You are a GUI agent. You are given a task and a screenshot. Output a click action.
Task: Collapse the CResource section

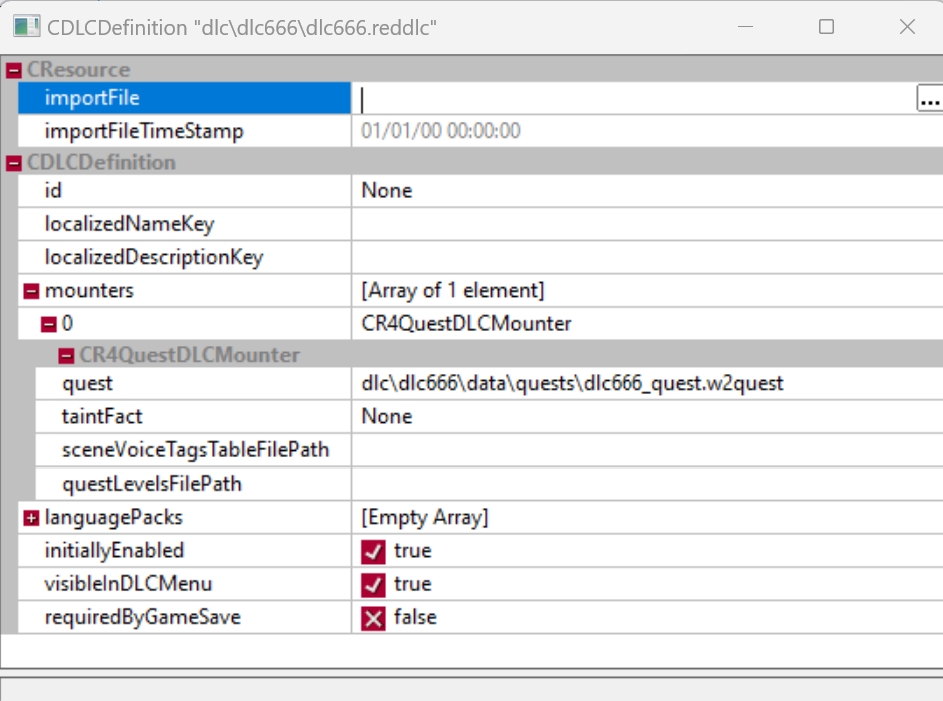coord(14,70)
